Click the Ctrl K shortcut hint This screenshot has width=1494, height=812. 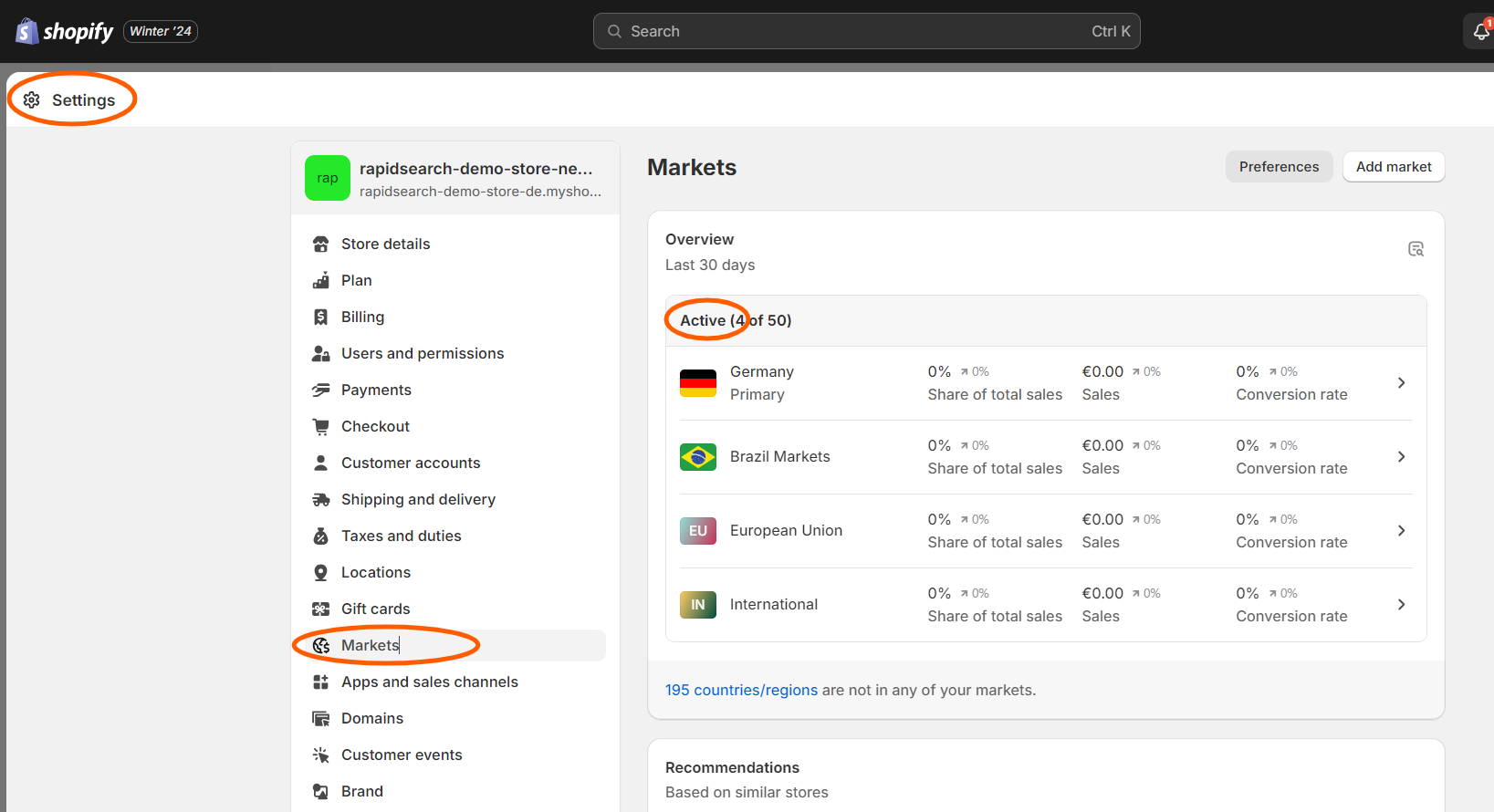pyautogui.click(x=1111, y=31)
